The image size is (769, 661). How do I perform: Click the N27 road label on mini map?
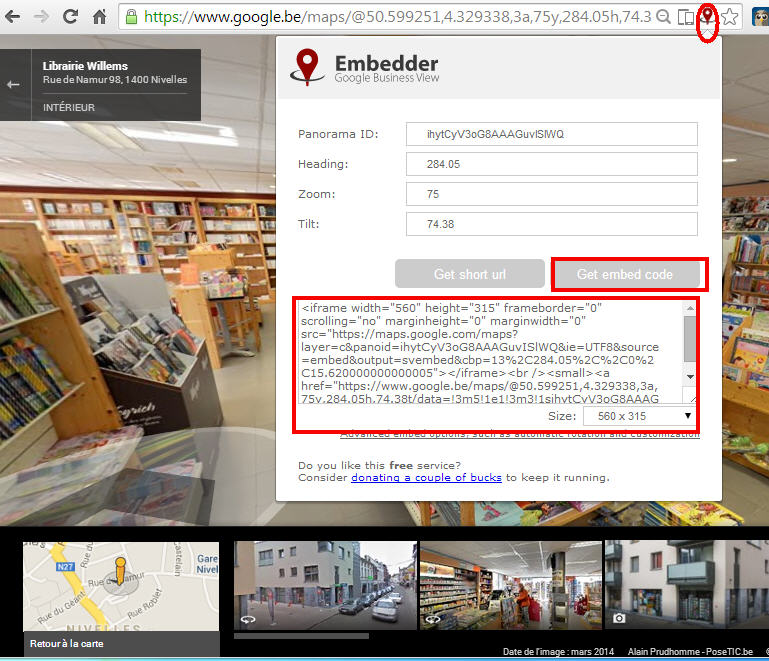(x=65, y=566)
